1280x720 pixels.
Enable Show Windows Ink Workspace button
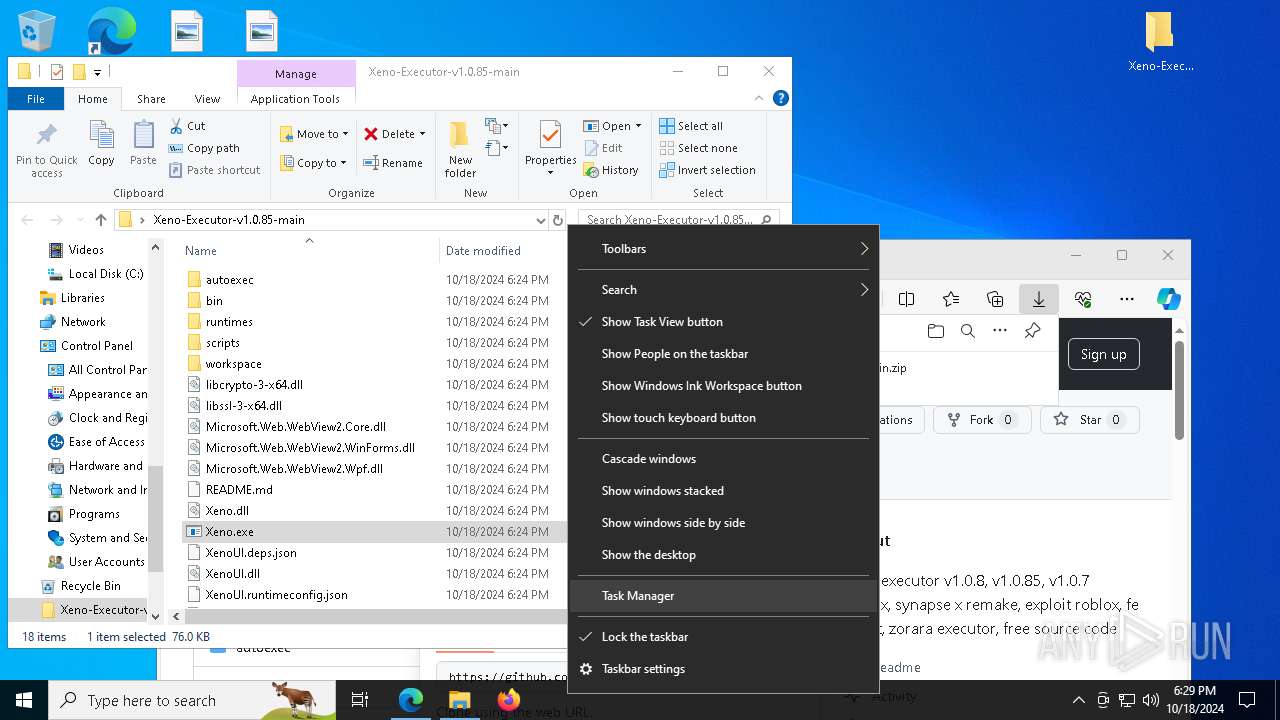pos(724,386)
